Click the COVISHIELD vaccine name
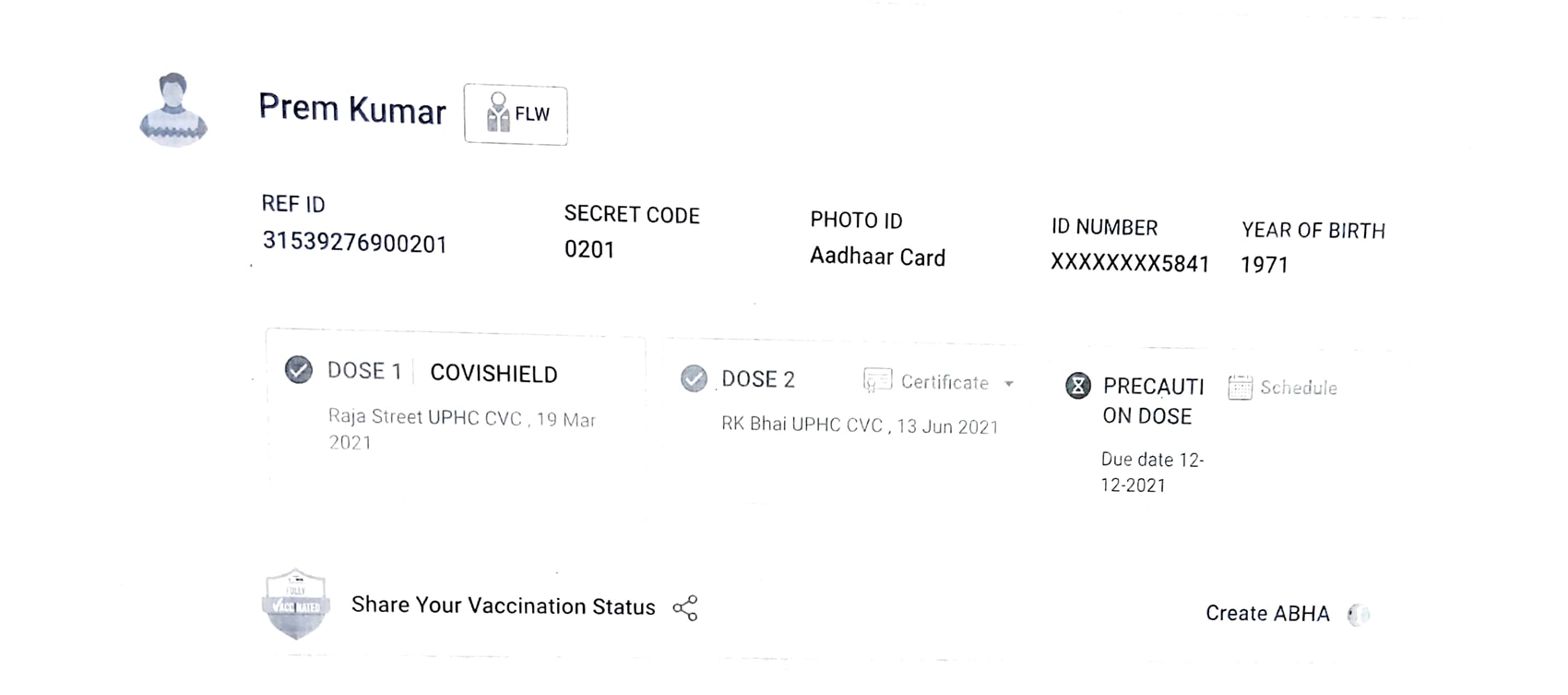 click(x=493, y=374)
